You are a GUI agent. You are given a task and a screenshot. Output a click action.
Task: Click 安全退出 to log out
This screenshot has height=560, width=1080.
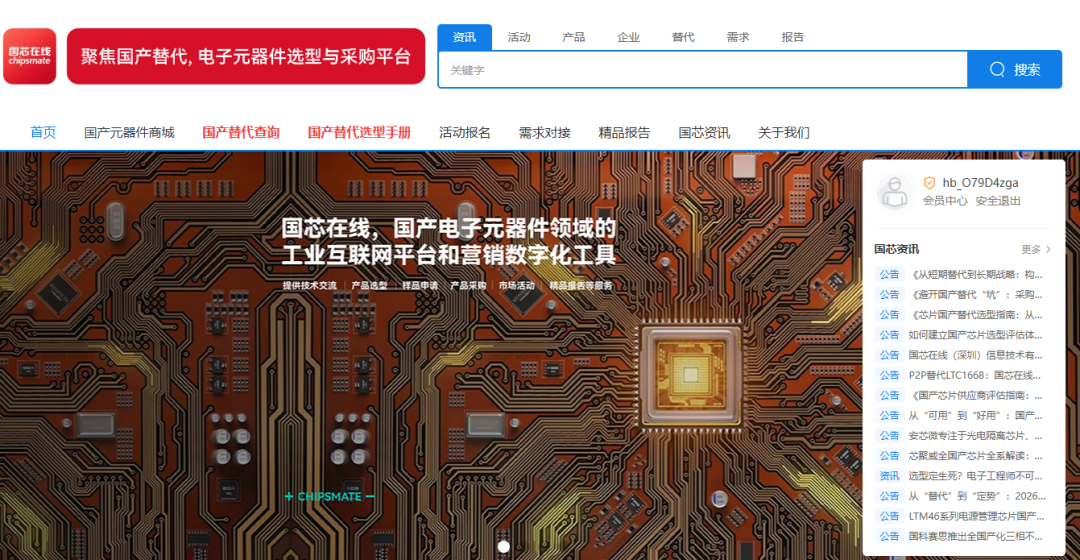pyautogui.click(x=998, y=201)
